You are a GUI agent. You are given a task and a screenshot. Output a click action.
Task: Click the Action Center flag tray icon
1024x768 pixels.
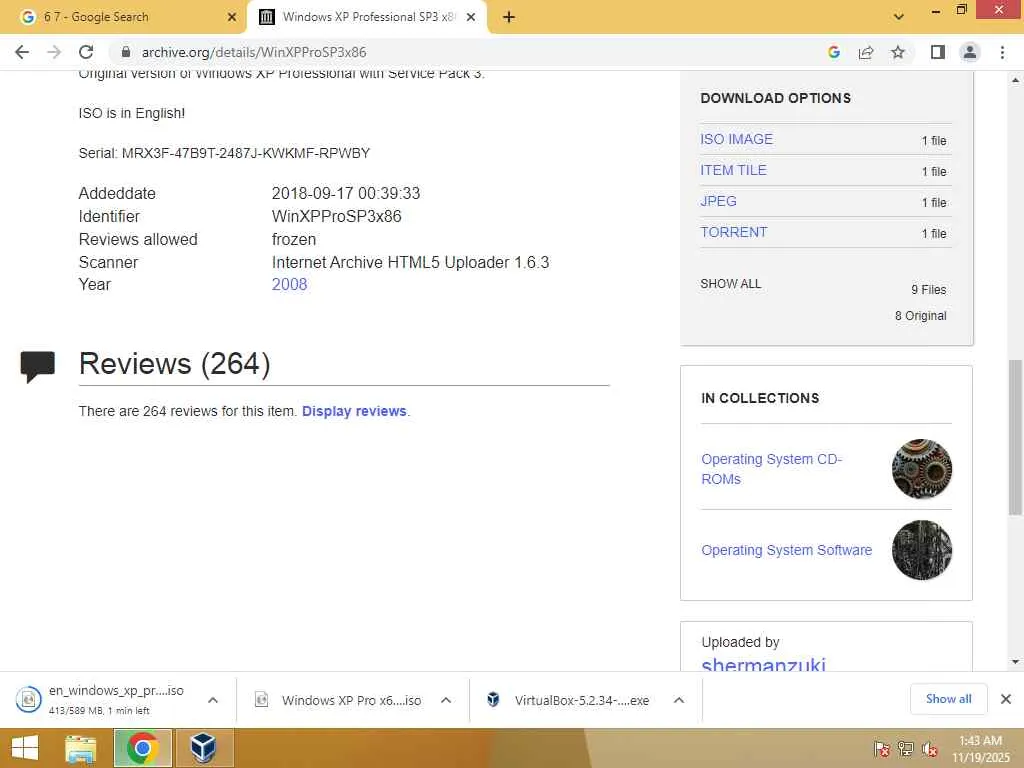(881, 750)
